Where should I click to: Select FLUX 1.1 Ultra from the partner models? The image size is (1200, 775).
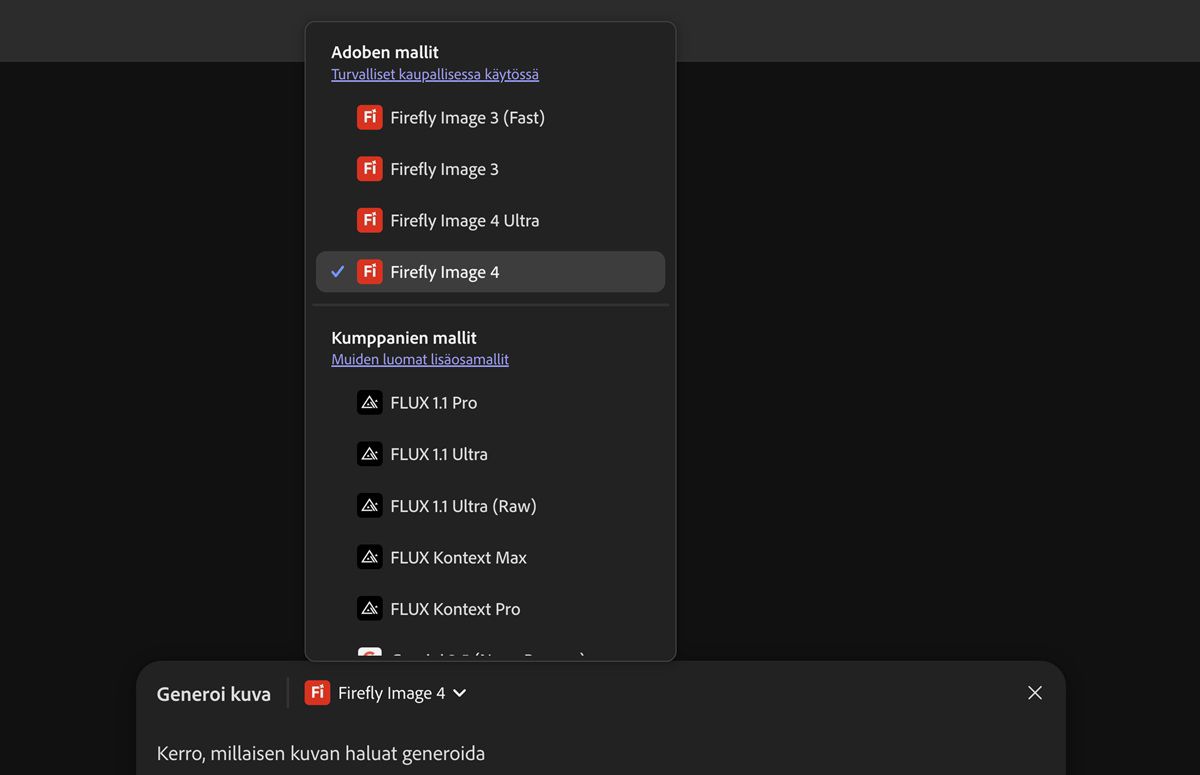pos(439,454)
